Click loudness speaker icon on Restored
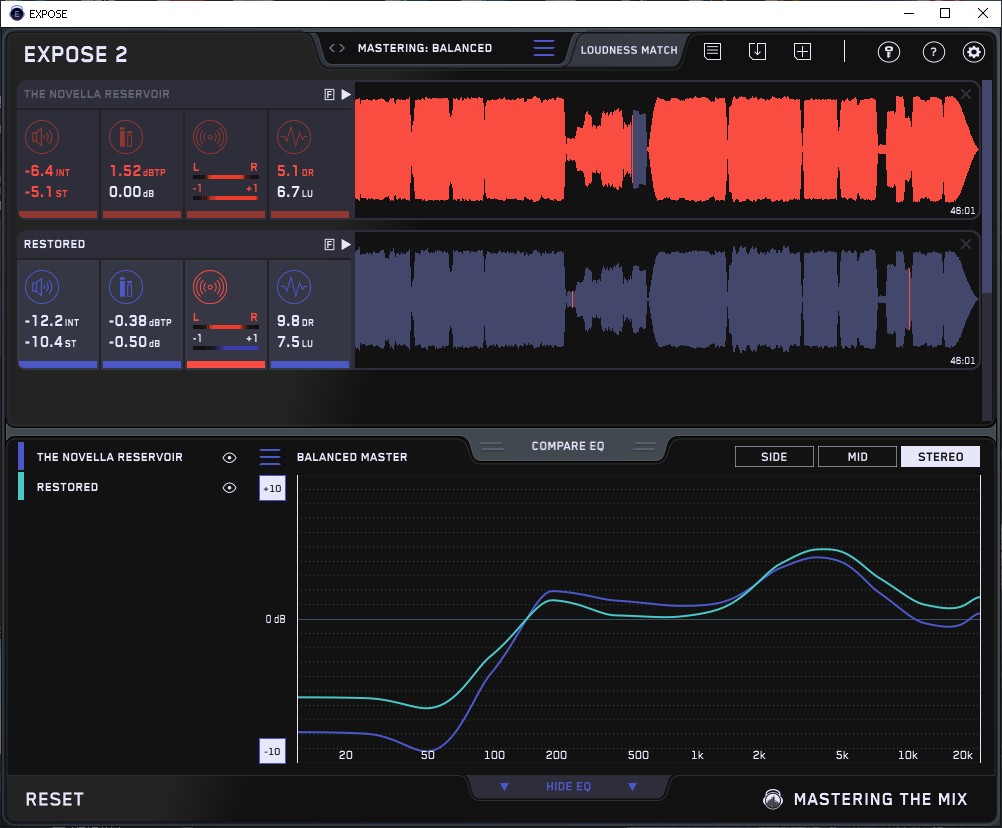Viewport: 1002px width, 828px height. (42, 287)
